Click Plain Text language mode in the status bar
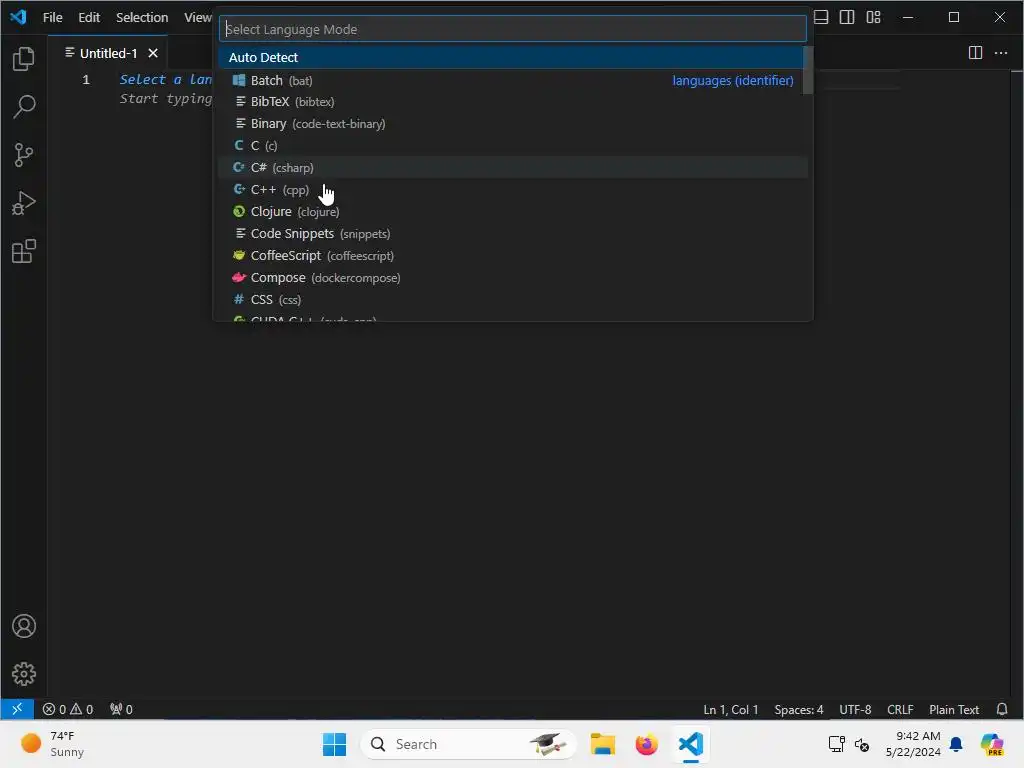Viewport: 1024px width, 768px height. pyautogui.click(x=954, y=709)
